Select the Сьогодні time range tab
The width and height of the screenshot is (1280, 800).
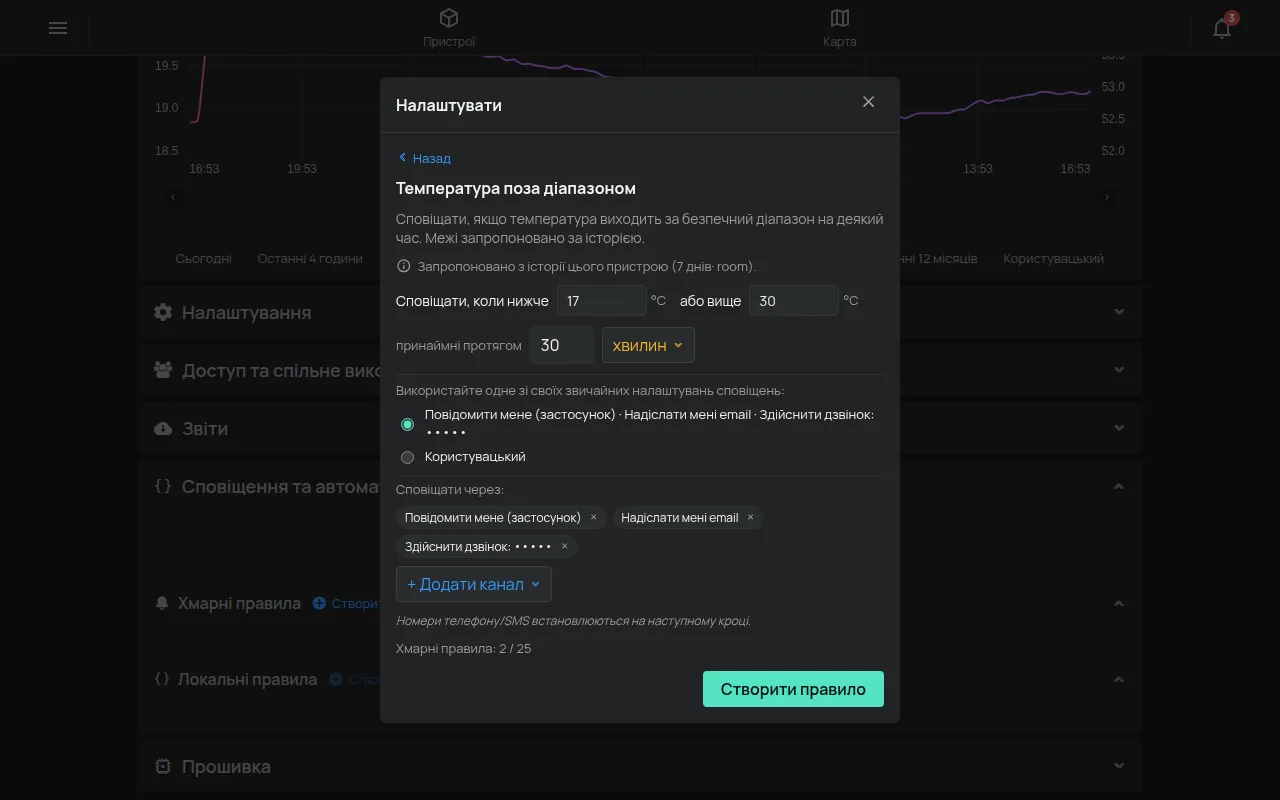pyautogui.click(x=203, y=258)
